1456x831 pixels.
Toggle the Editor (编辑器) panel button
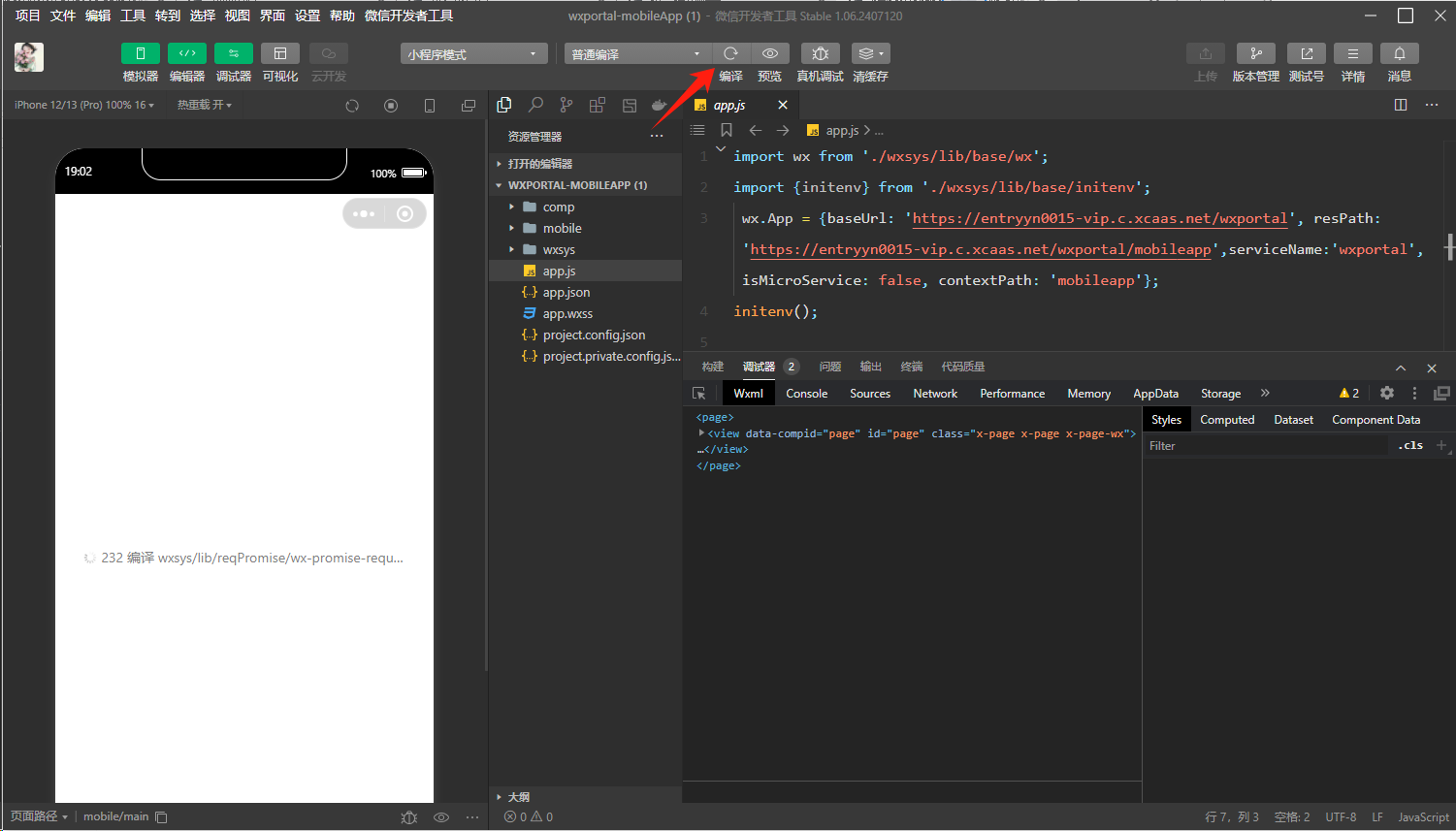point(187,53)
